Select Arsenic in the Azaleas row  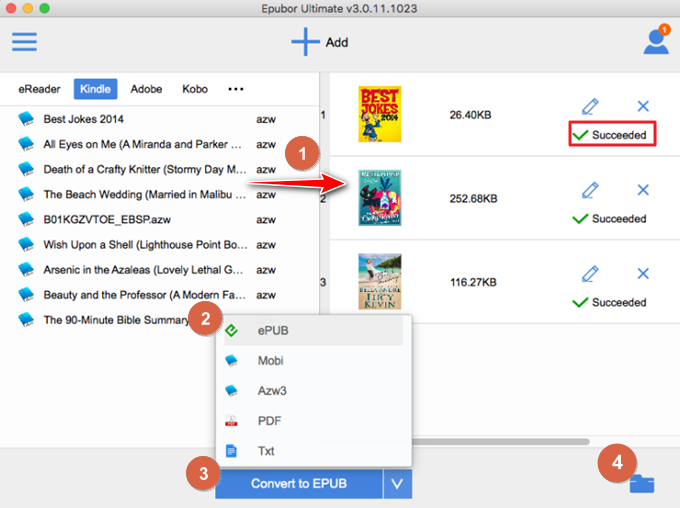160,270
